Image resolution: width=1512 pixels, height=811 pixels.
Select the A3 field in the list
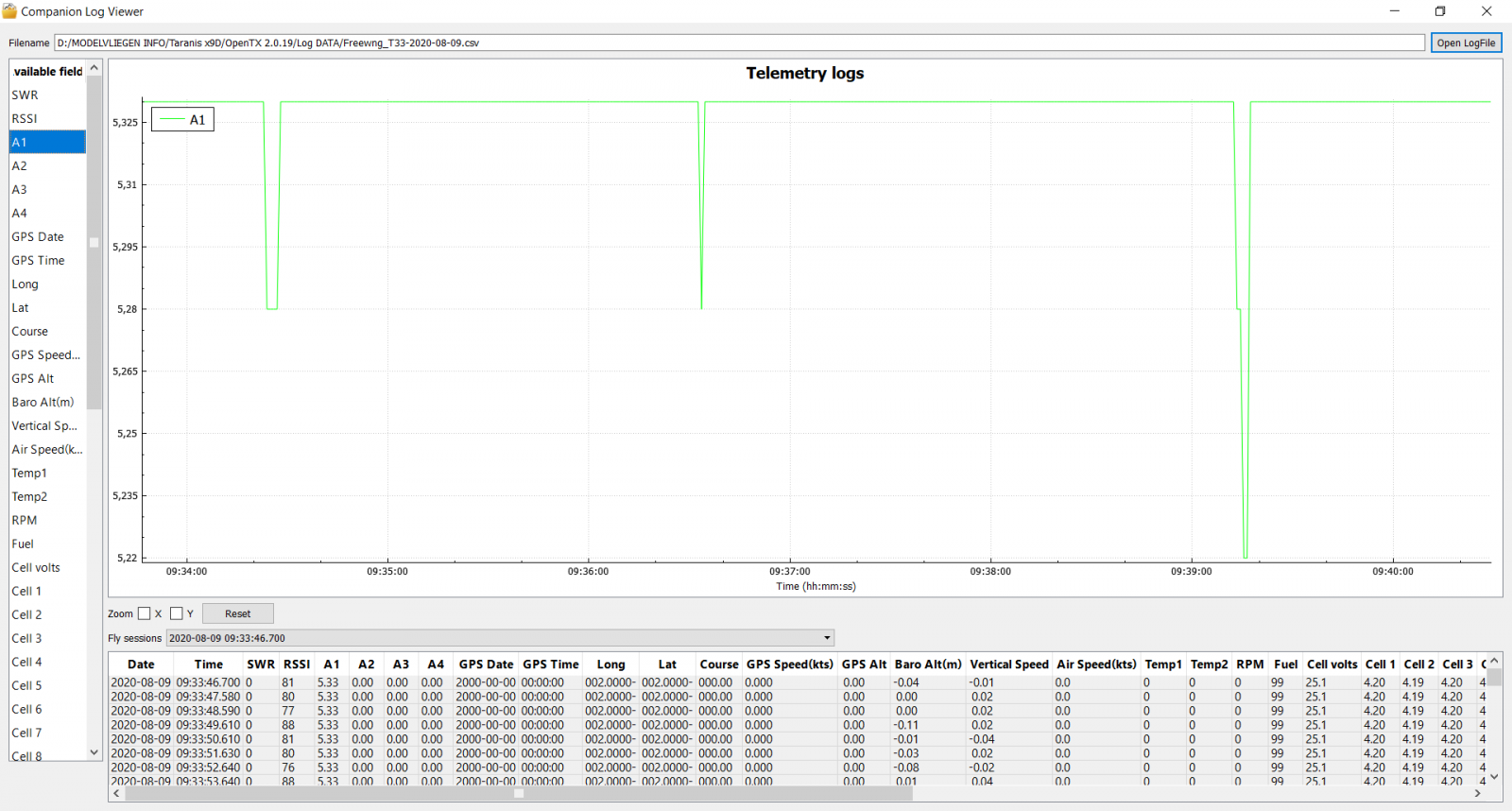(x=47, y=189)
